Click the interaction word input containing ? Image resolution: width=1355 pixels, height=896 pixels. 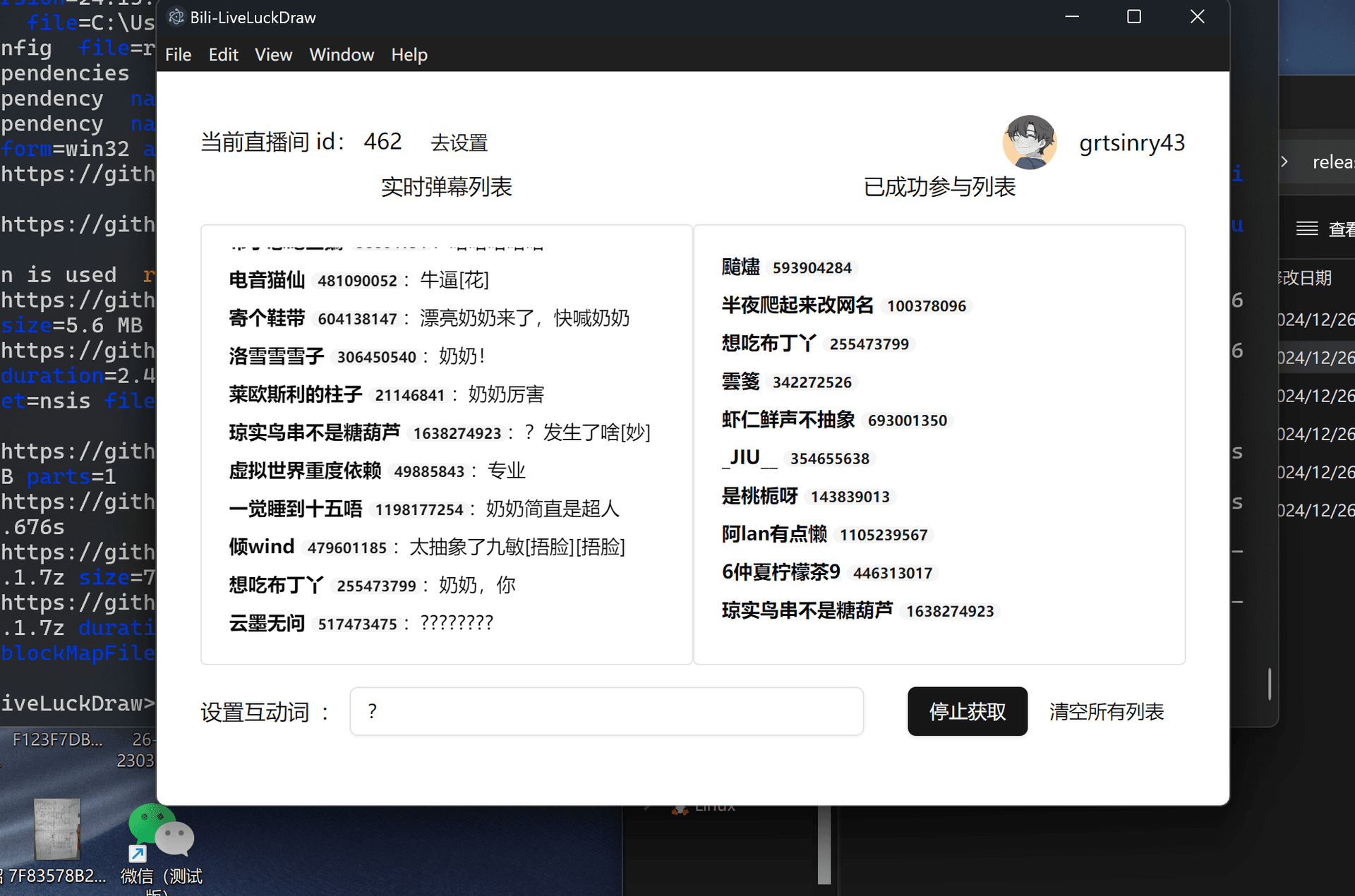point(606,711)
